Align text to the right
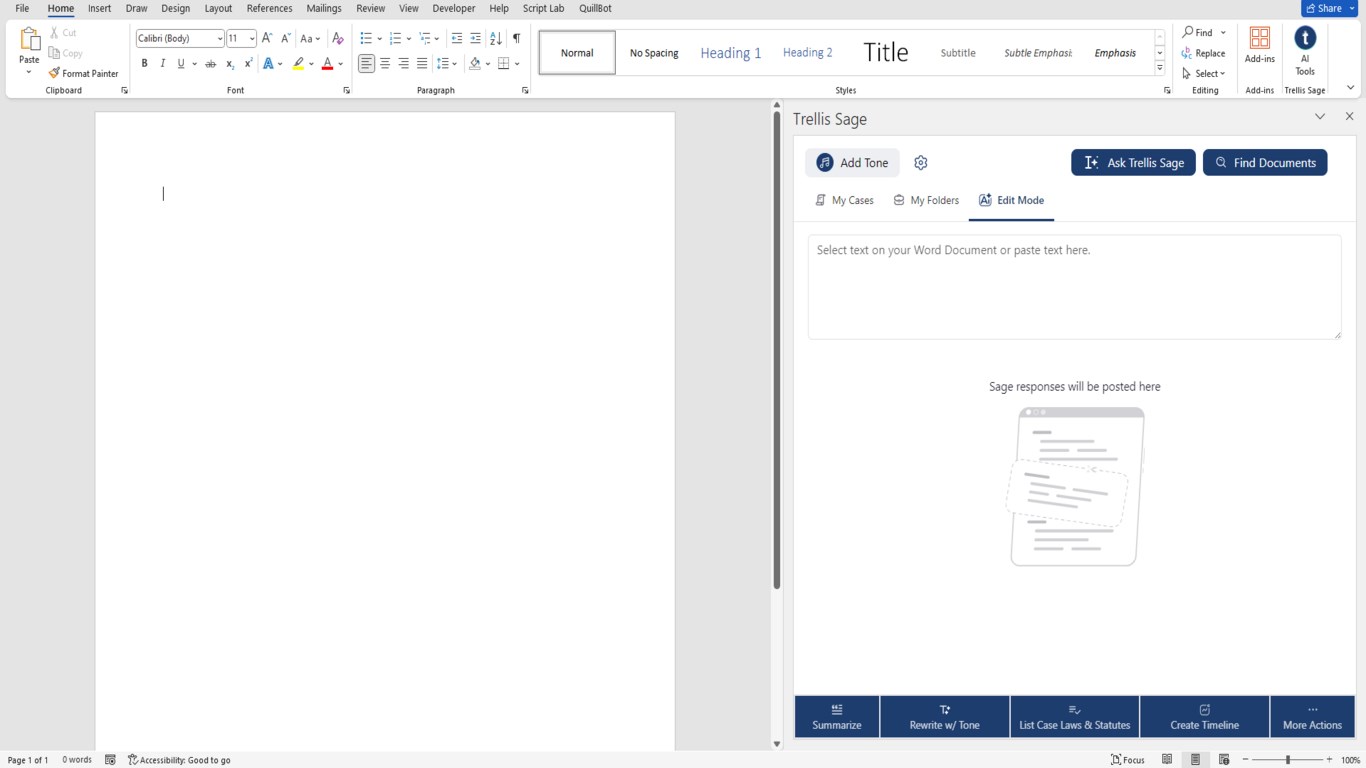 click(403, 64)
